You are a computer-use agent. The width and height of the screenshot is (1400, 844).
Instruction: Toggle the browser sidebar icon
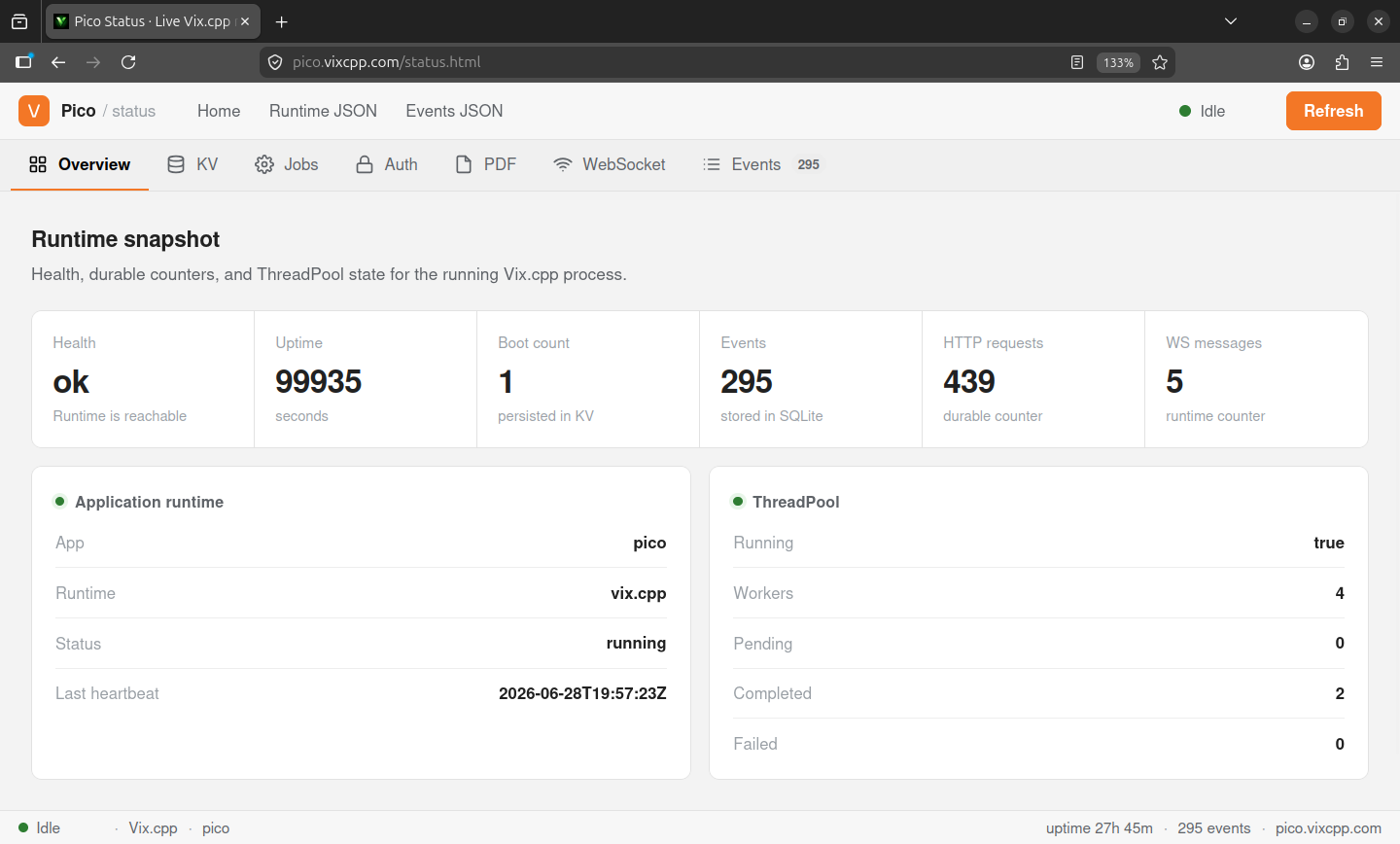coord(24,62)
